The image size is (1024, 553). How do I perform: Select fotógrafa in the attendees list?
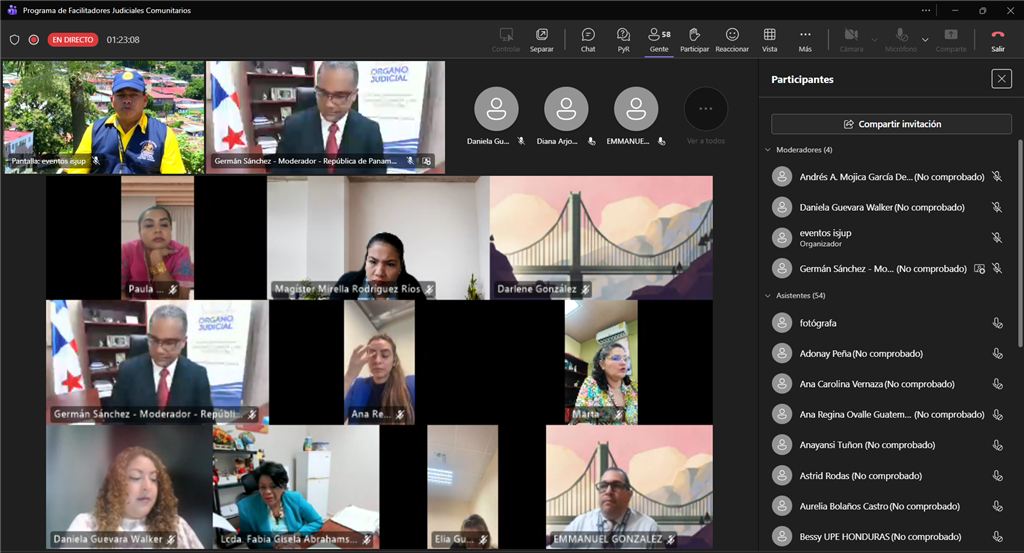click(x=817, y=323)
